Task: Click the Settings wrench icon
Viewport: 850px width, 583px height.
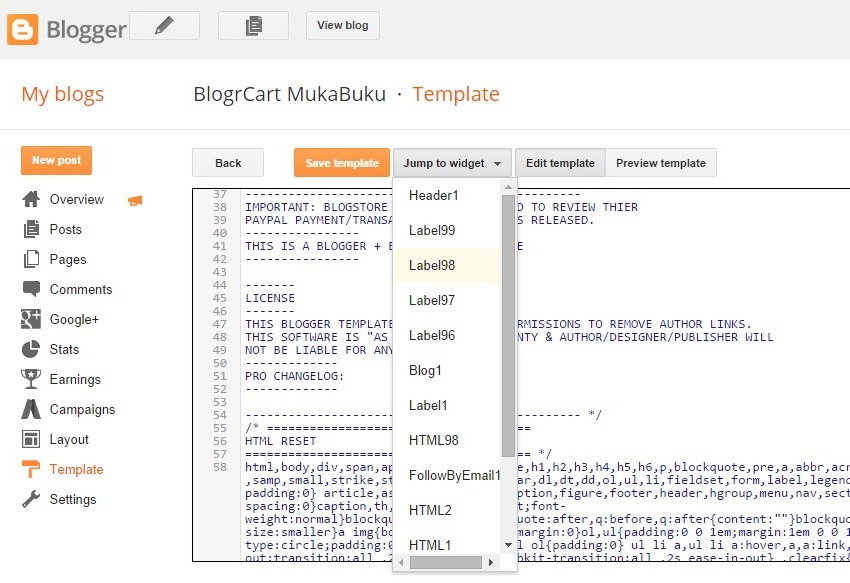Action: (x=31, y=499)
